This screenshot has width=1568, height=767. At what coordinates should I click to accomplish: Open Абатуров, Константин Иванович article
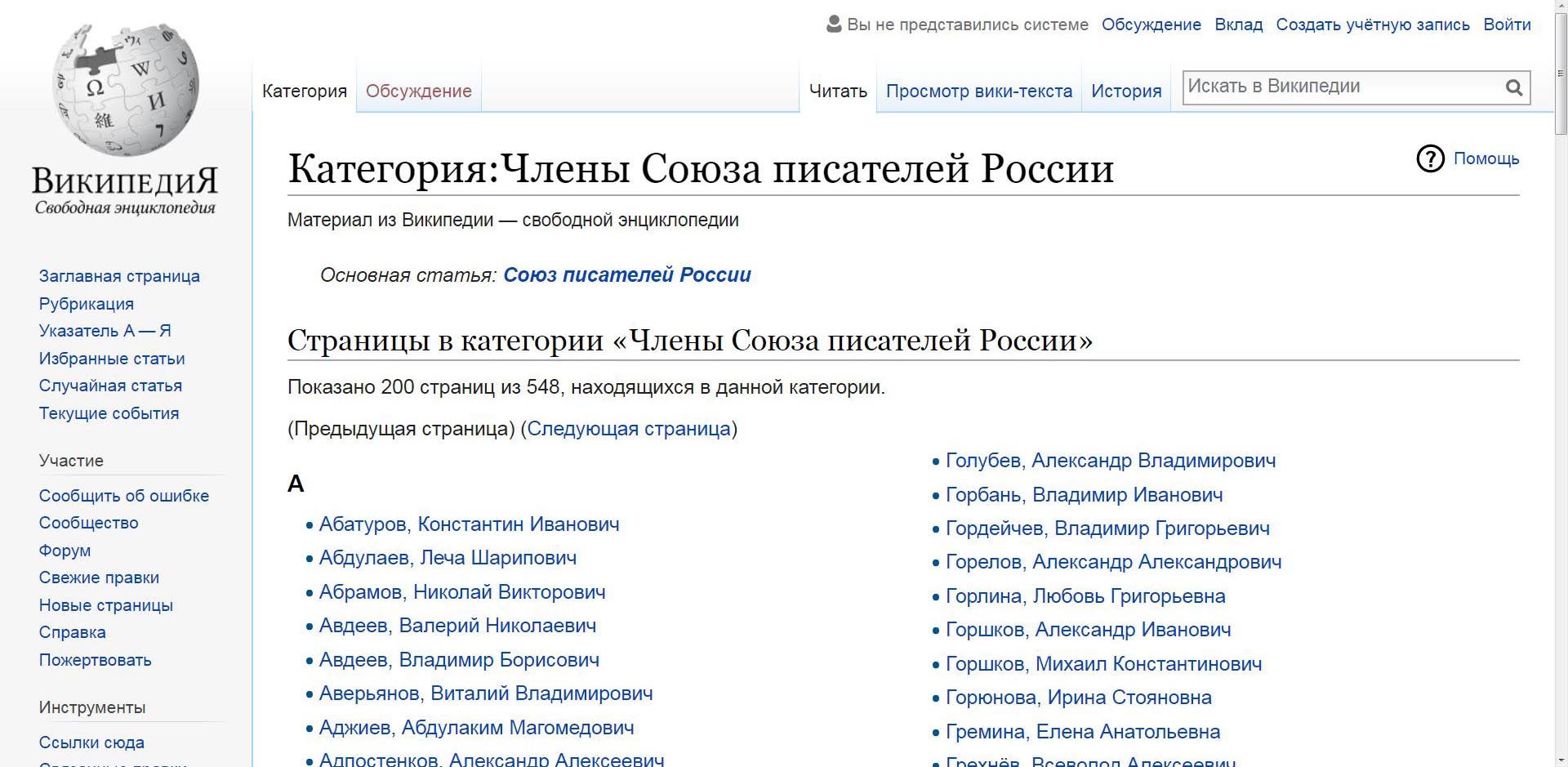click(x=469, y=524)
